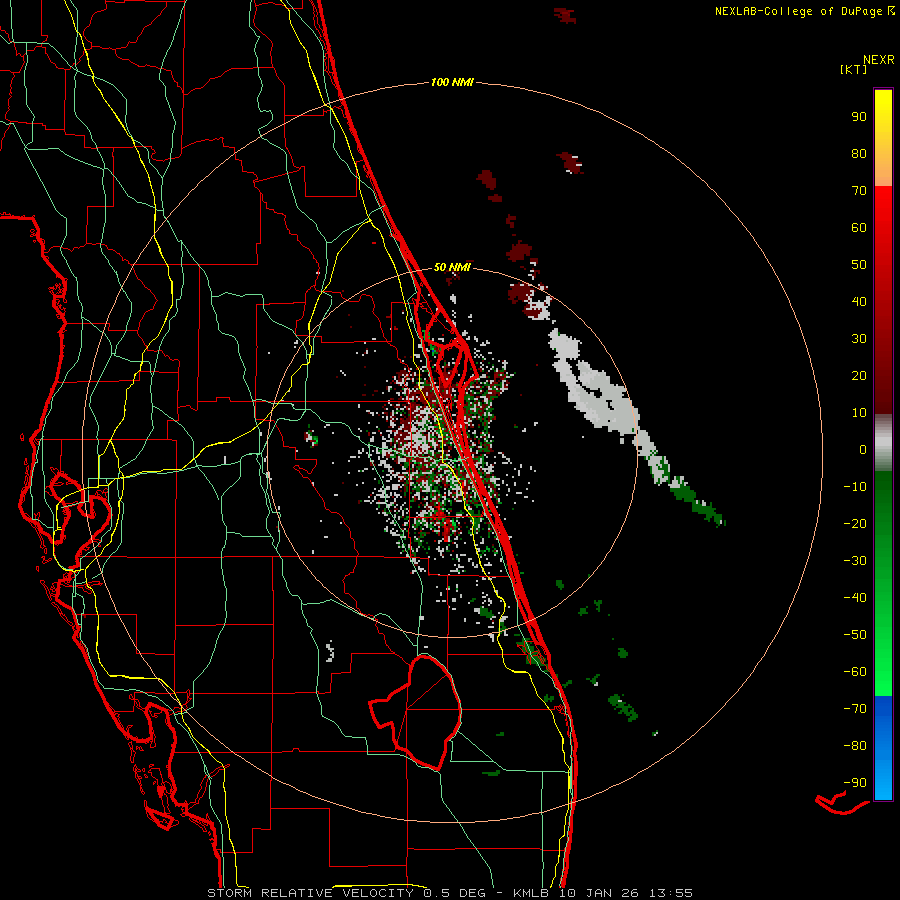
Task: Click the -50 knot scale label
Action: point(855,635)
